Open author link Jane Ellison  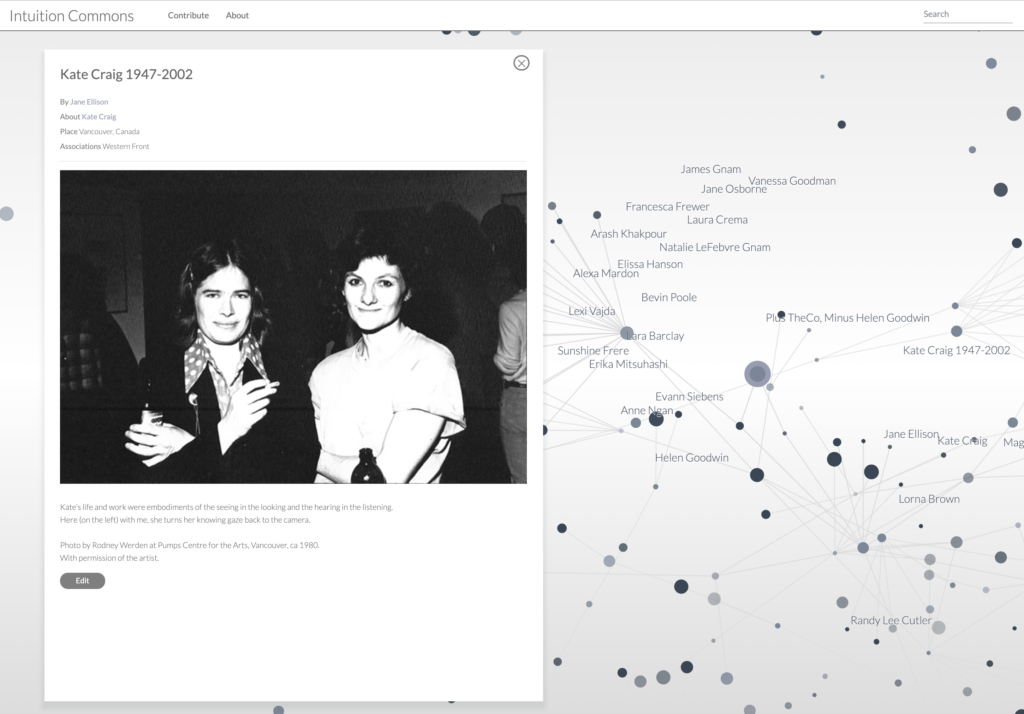coord(89,102)
